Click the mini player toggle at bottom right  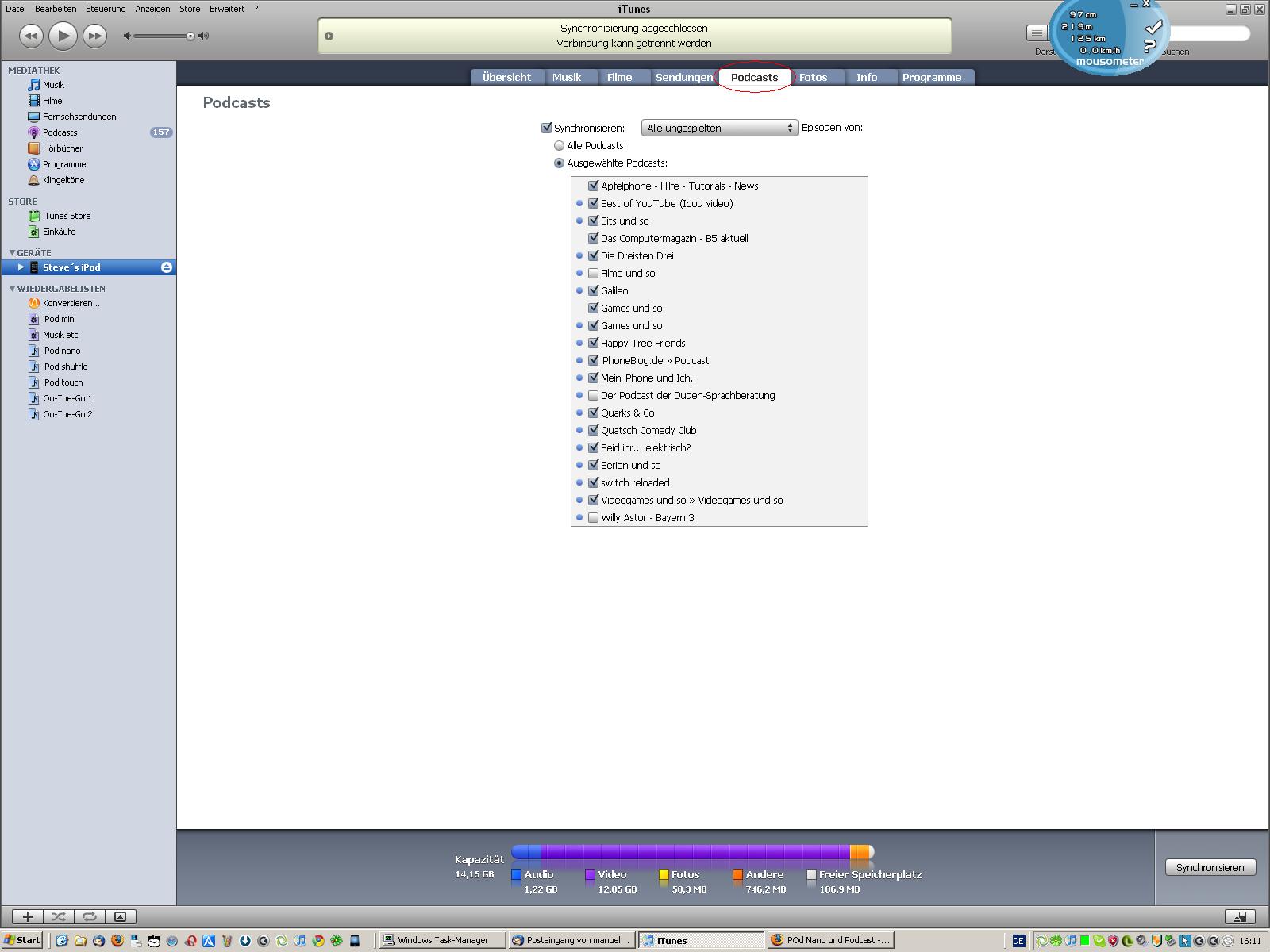click(x=1240, y=916)
